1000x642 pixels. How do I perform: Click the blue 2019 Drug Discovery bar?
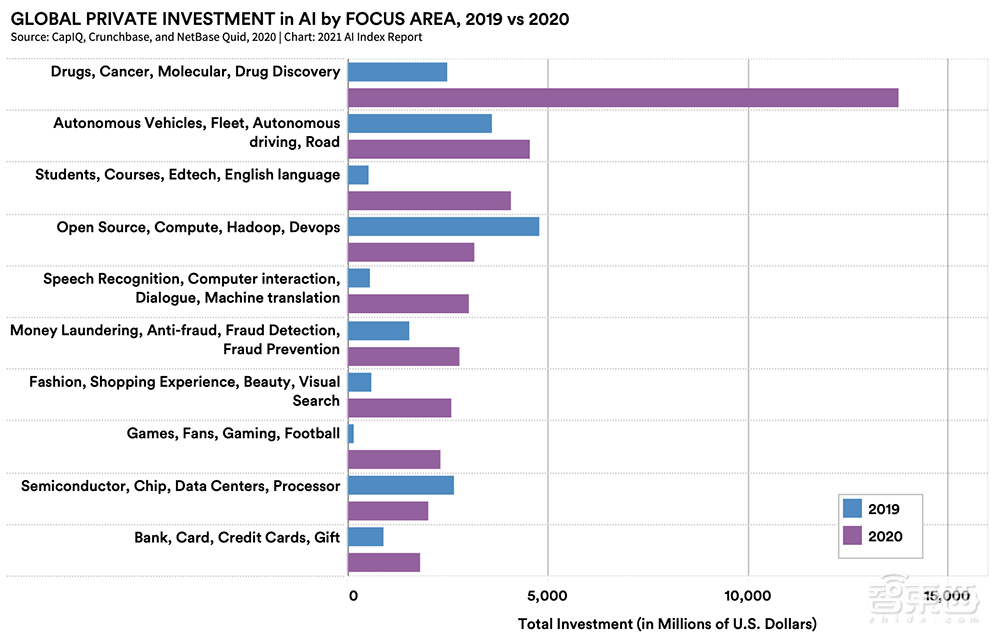point(397,72)
